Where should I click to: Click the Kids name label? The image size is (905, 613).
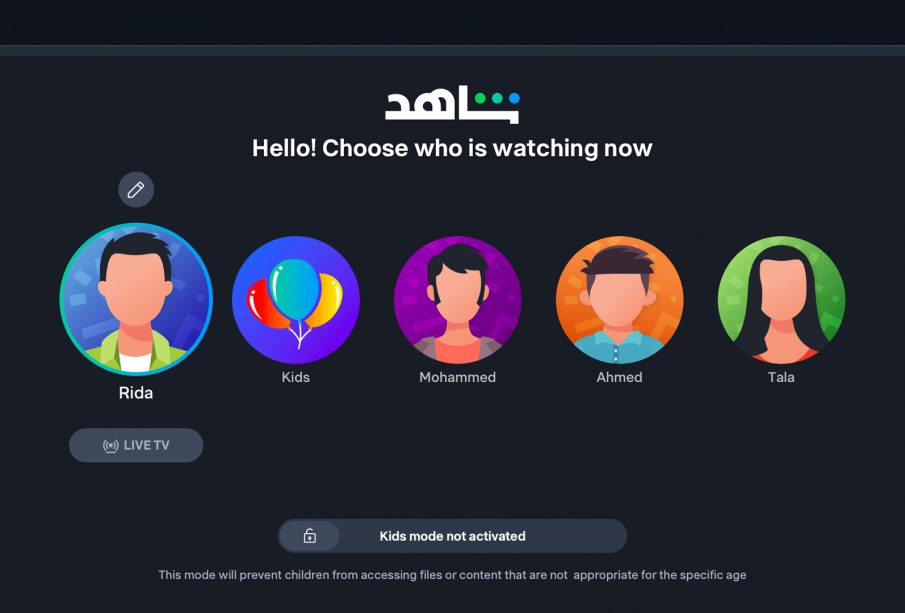click(x=296, y=377)
